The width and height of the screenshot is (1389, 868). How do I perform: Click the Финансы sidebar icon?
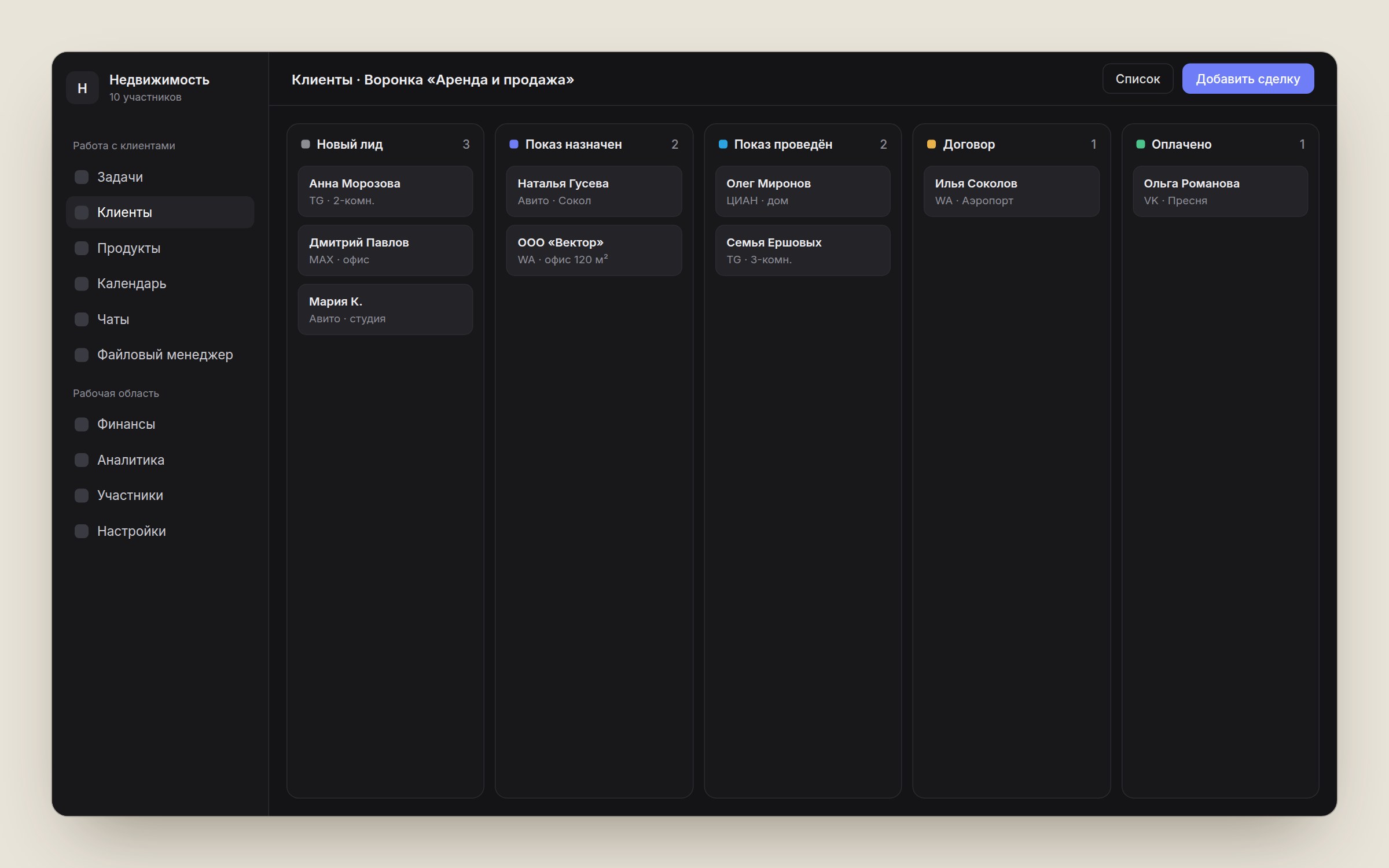click(x=82, y=424)
